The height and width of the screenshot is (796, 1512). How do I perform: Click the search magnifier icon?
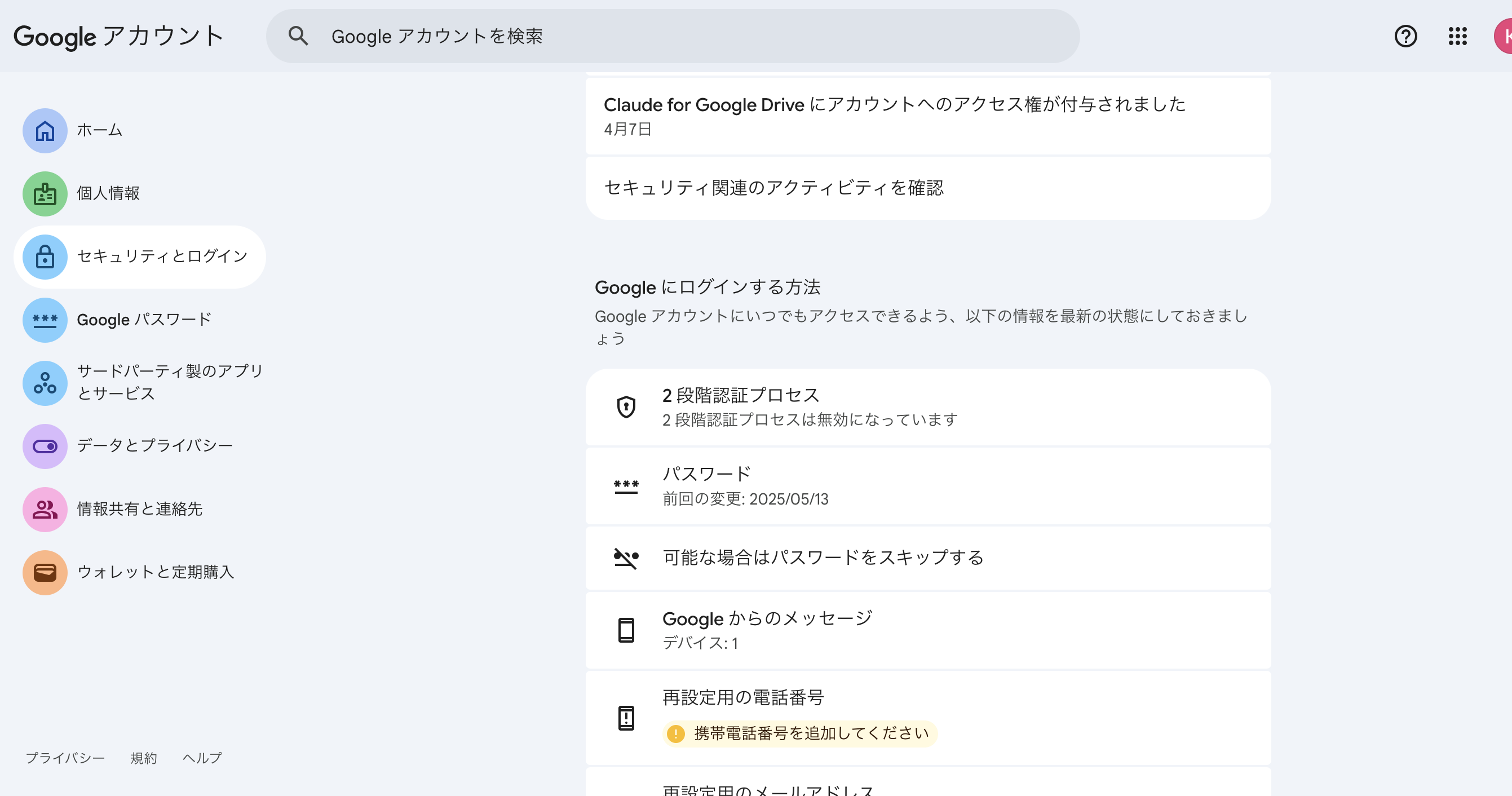pyautogui.click(x=298, y=36)
